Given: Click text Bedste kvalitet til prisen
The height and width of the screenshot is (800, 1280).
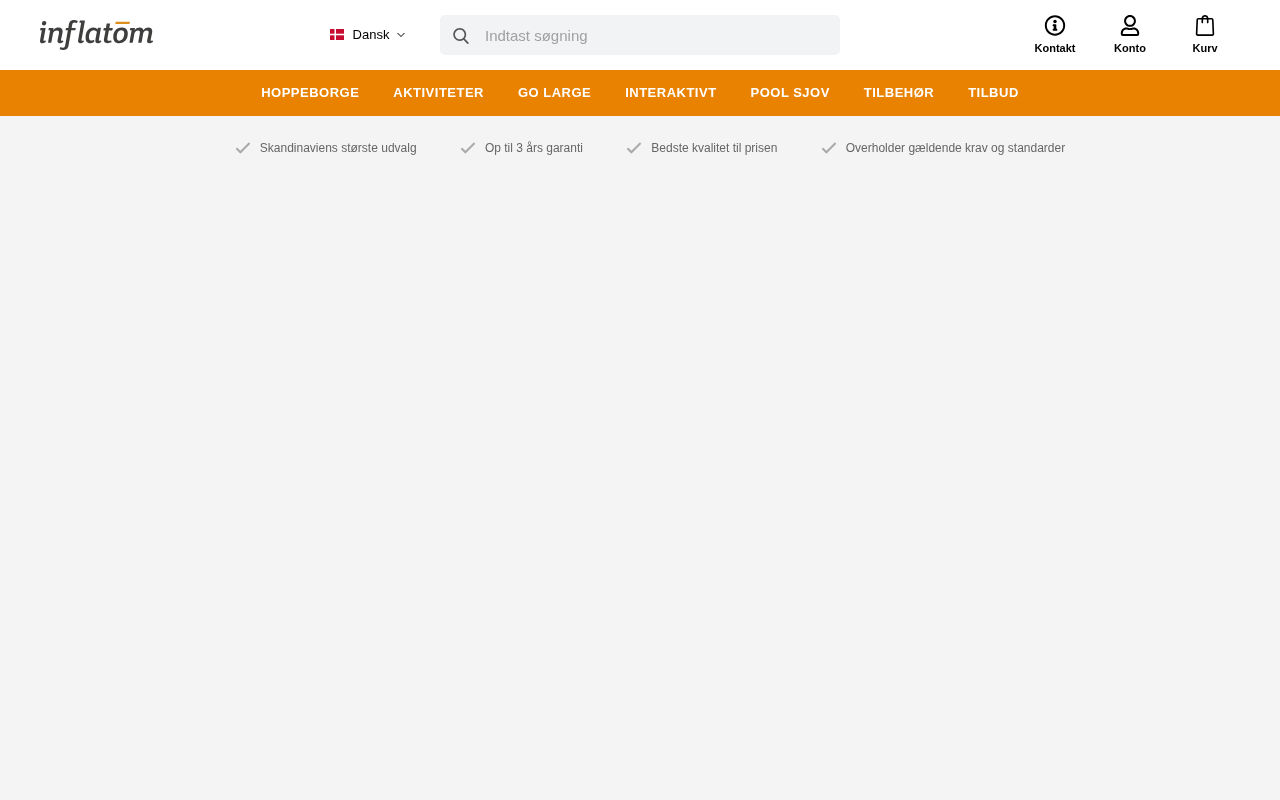Looking at the screenshot, I should click(714, 148).
